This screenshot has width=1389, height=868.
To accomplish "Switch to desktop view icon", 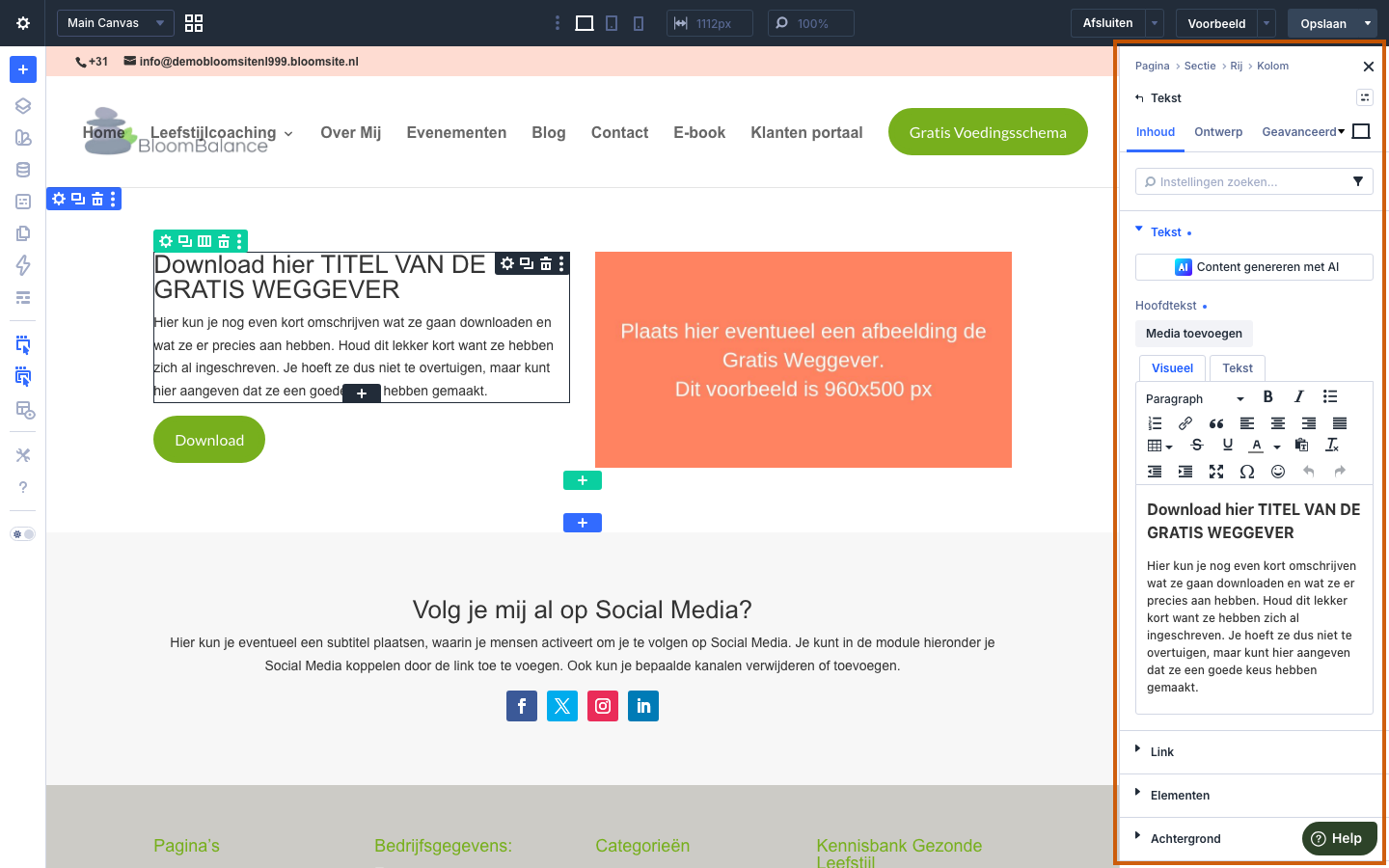I will coord(585,23).
